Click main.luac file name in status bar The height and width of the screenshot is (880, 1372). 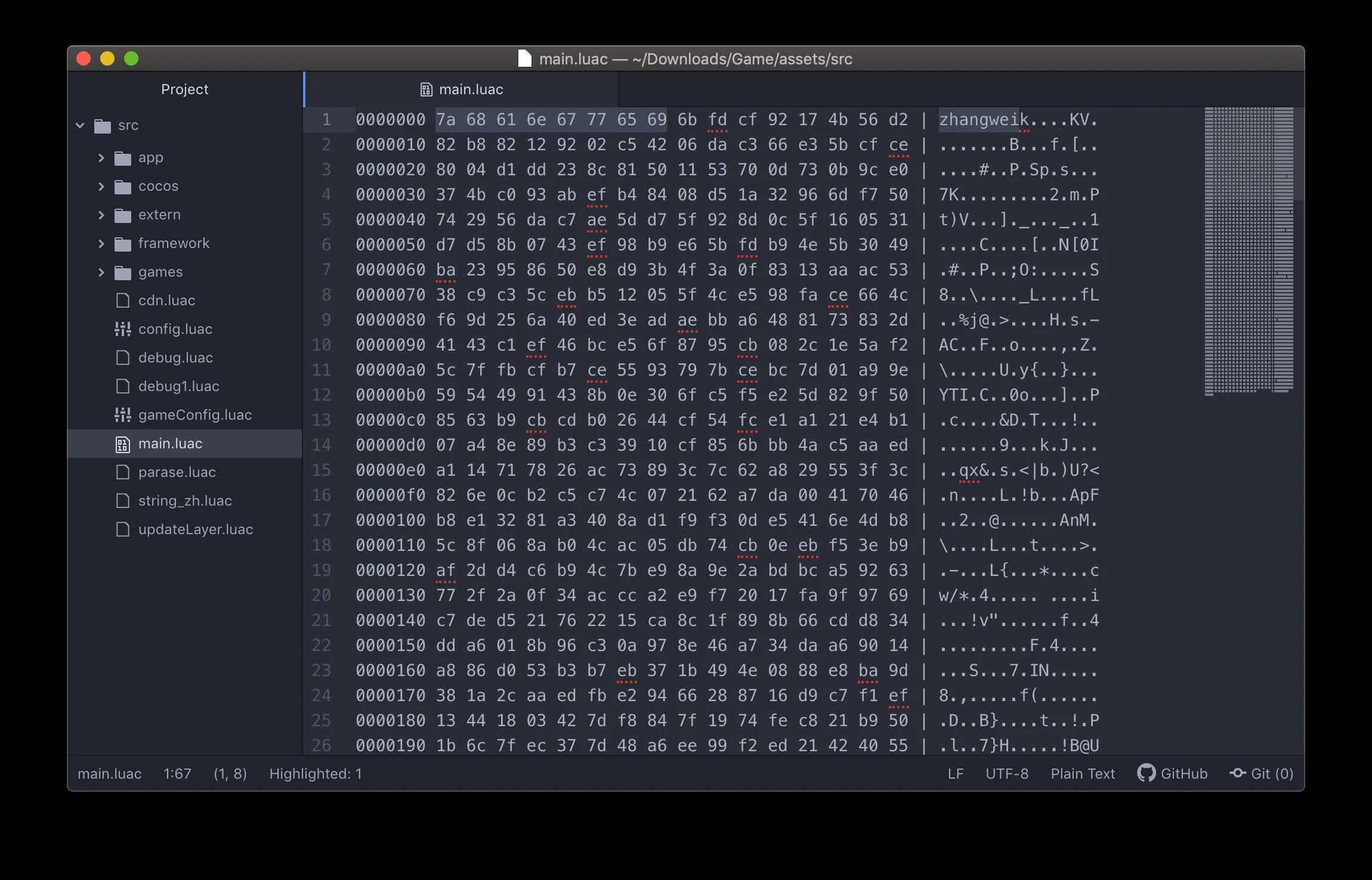(110, 774)
